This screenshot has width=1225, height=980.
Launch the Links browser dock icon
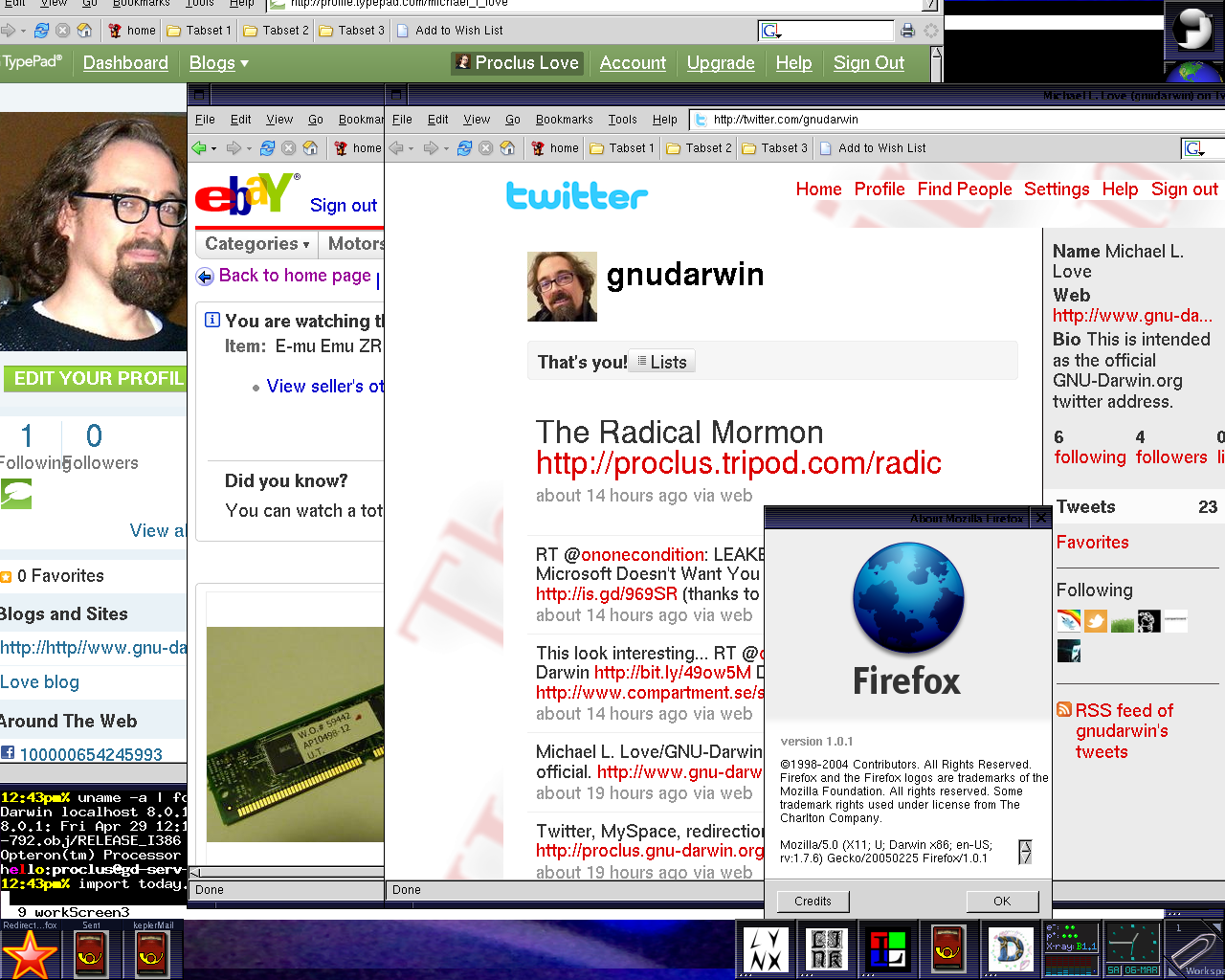pyautogui.click(x=826, y=950)
